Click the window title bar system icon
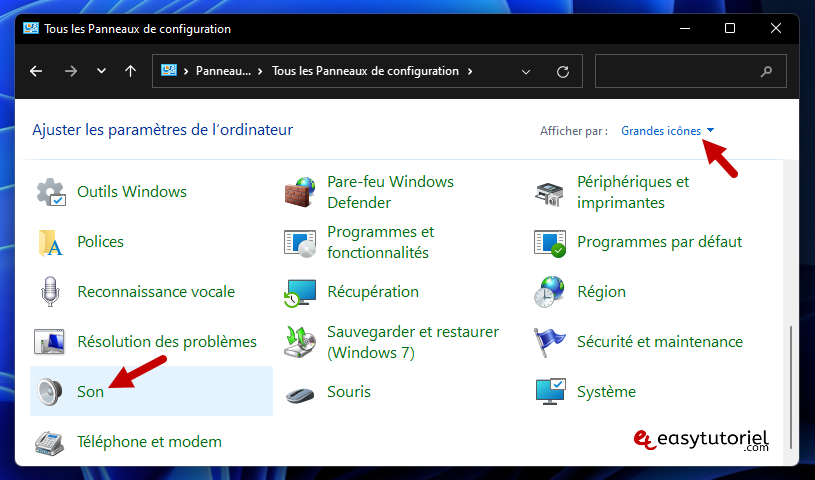The image size is (815, 480). (31, 28)
